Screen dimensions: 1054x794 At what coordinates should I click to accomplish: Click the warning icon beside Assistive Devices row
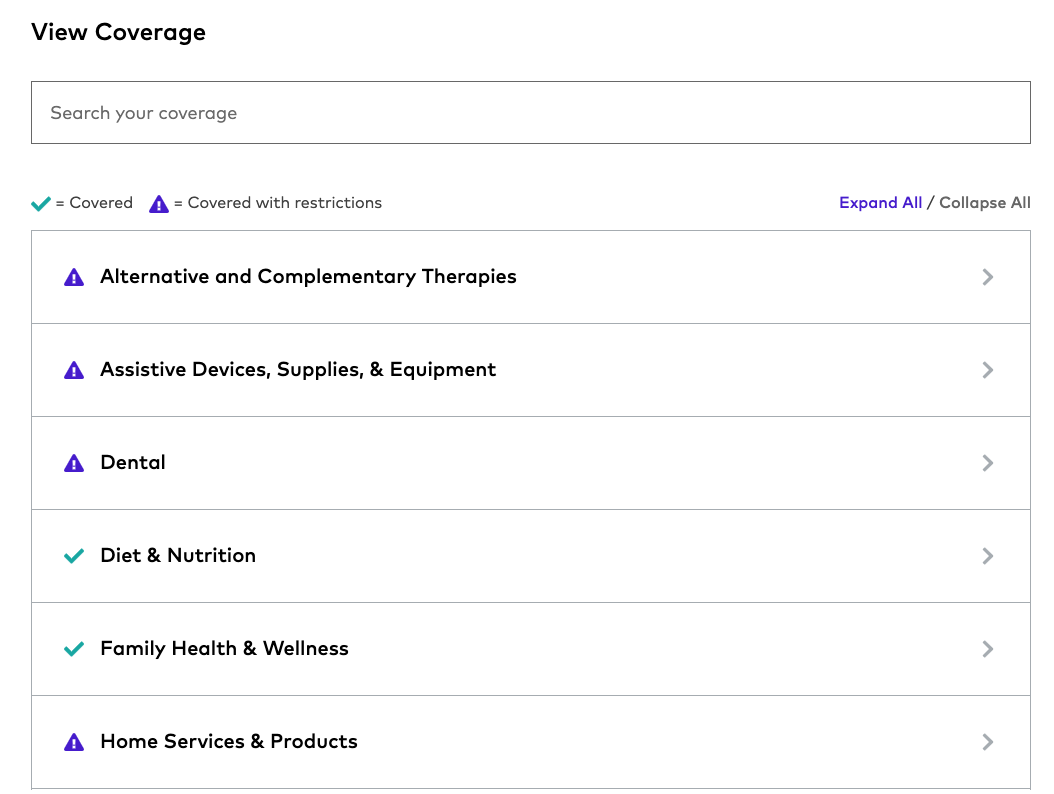pos(73,370)
